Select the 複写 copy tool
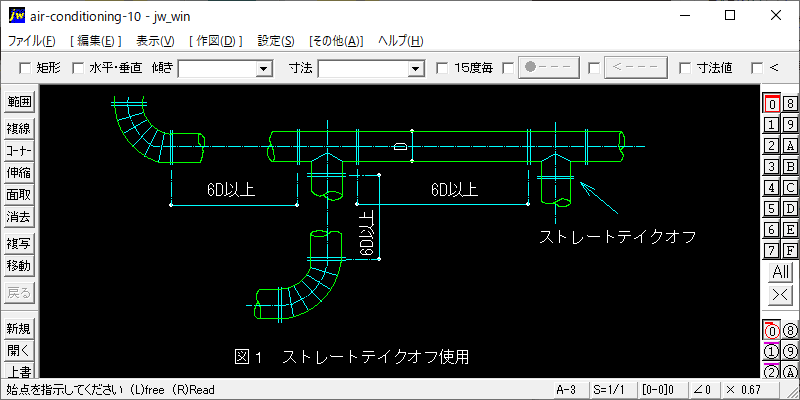 tap(19, 244)
